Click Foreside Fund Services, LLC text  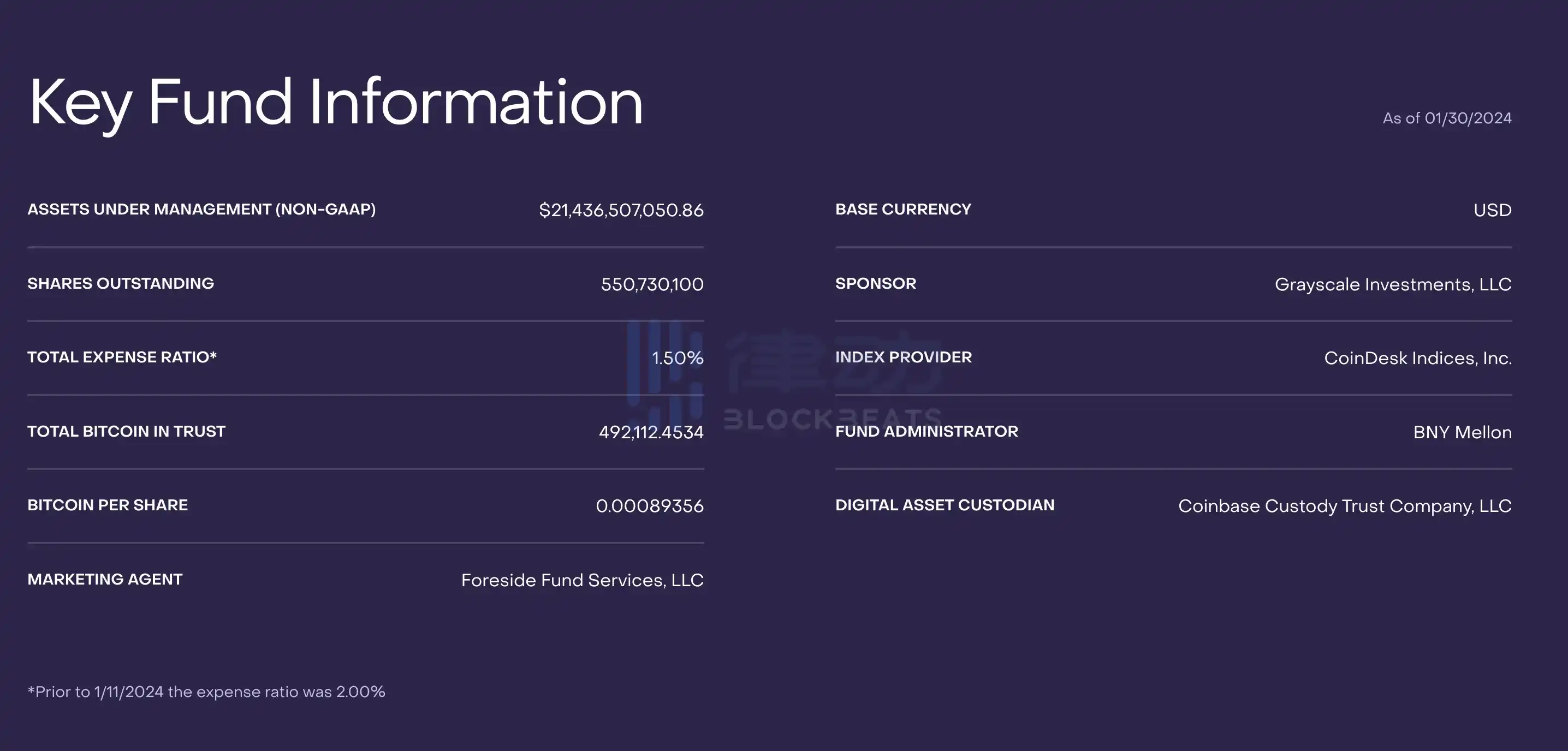click(582, 580)
